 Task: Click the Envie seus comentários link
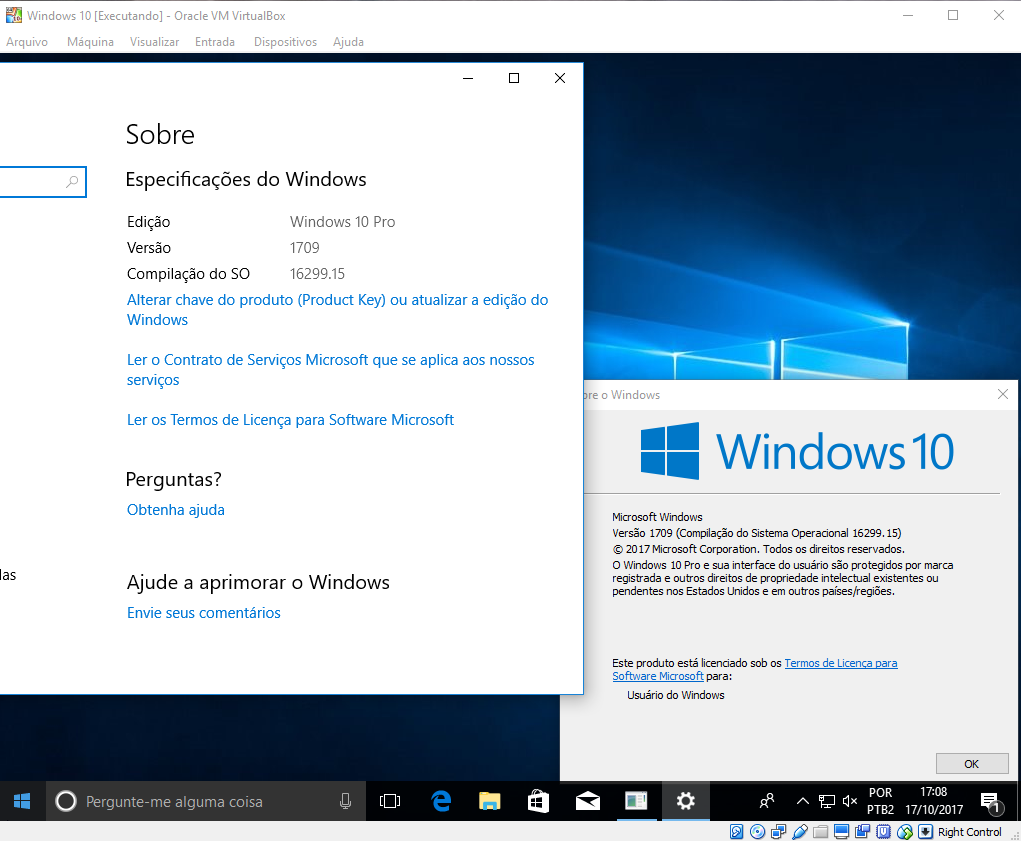[203, 613]
